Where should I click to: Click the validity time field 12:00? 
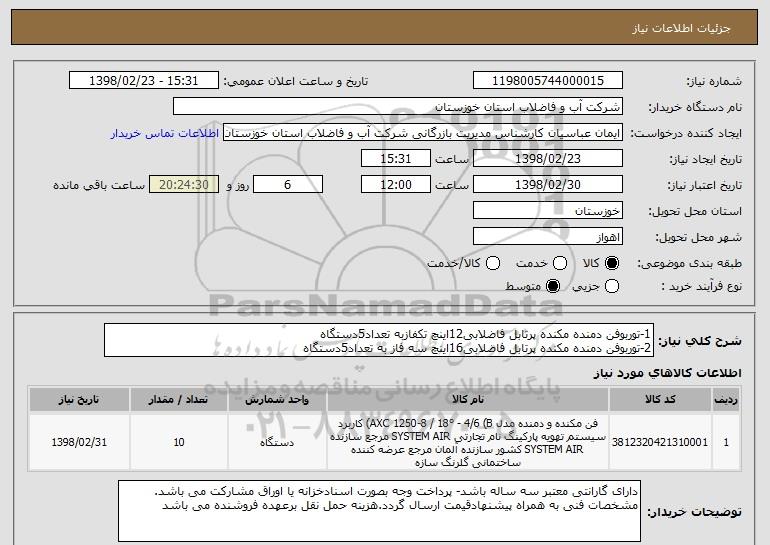point(396,185)
